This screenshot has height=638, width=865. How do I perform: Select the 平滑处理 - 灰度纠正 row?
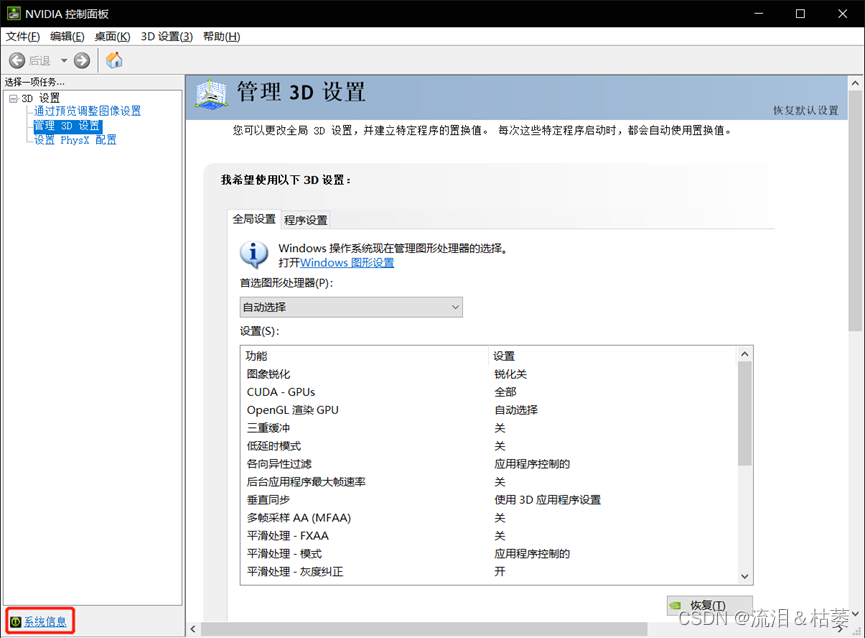click(x=489, y=571)
